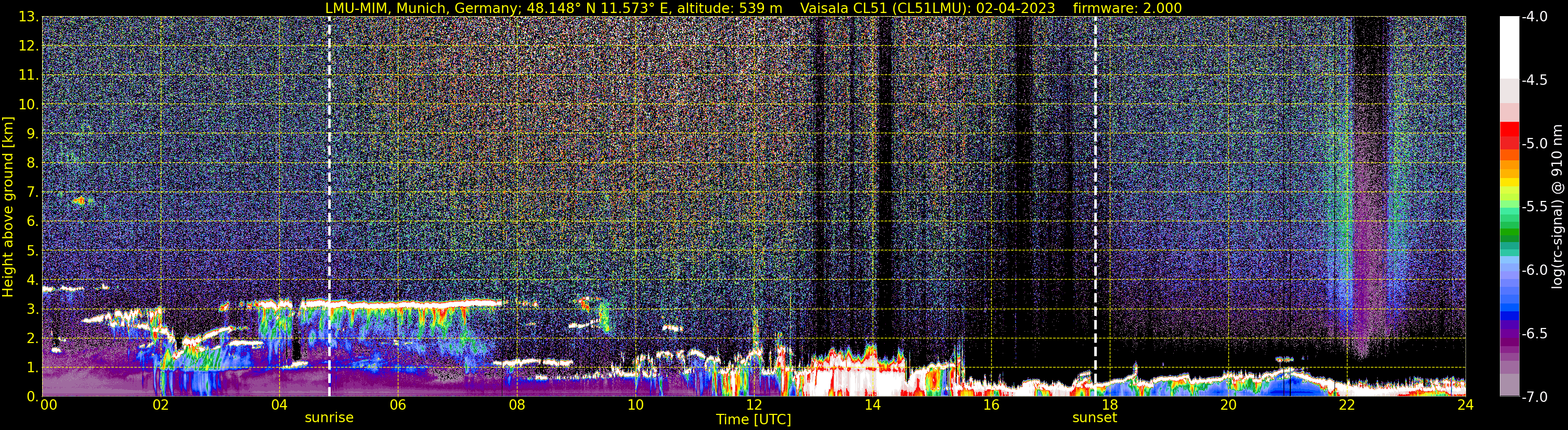Click the colorbar tick label "-4.0"
The image size is (1568, 430).
(x=1534, y=17)
